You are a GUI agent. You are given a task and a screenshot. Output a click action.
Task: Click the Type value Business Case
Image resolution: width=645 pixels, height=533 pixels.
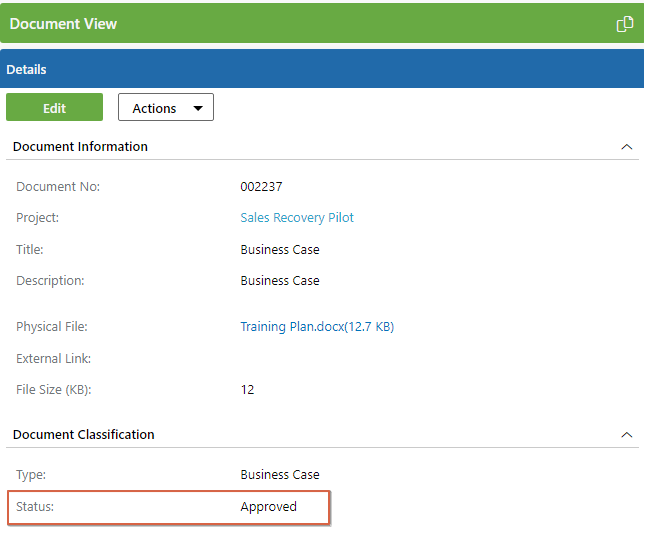click(x=280, y=475)
